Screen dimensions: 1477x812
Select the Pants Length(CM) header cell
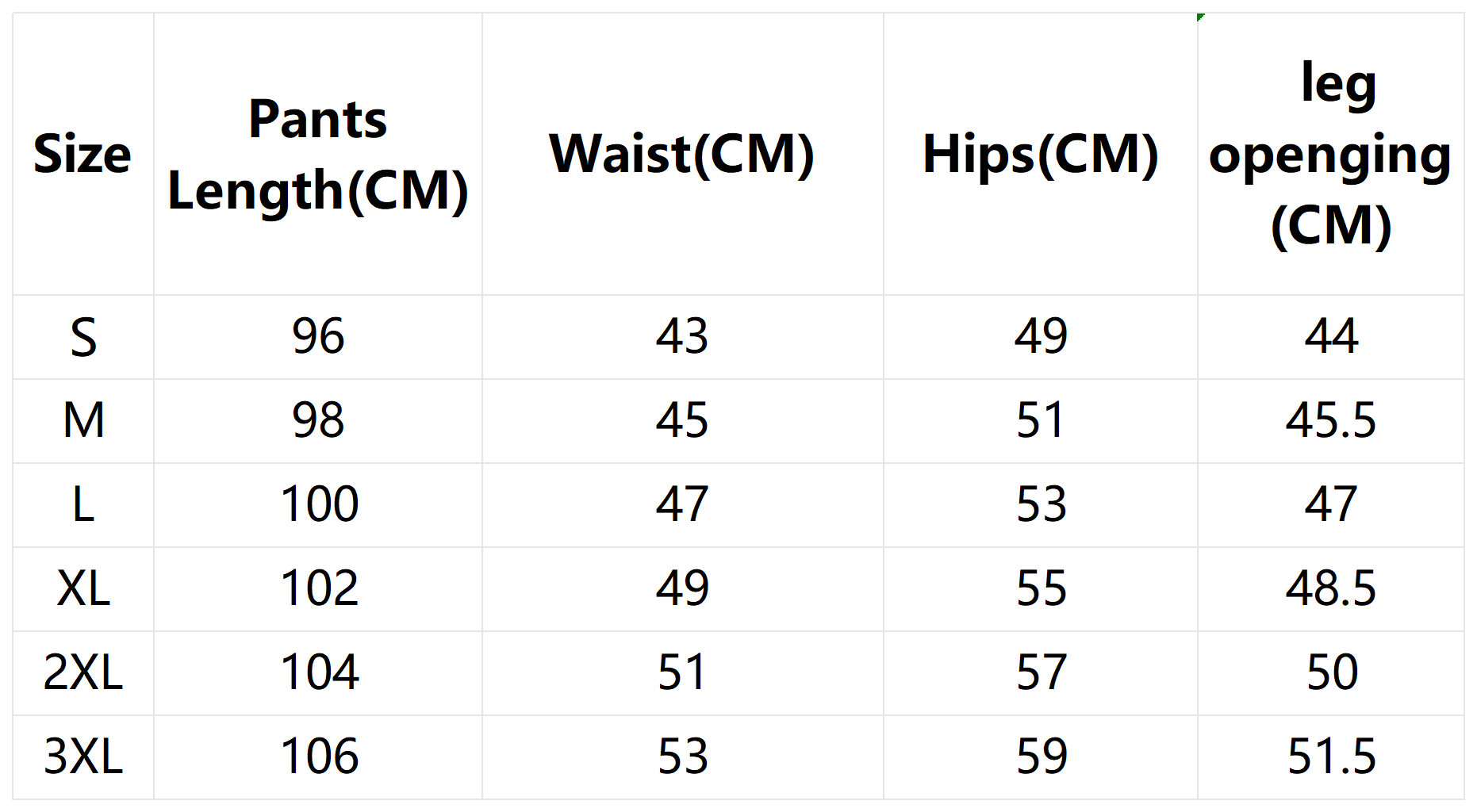point(318,154)
